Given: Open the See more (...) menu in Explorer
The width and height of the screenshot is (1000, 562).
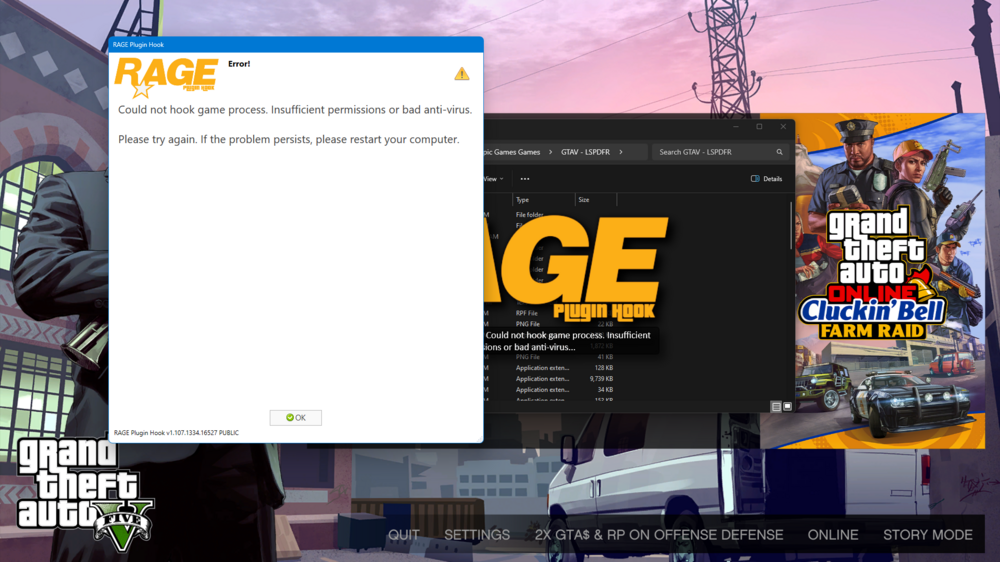Looking at the screenshot, I should click(525, 179).
